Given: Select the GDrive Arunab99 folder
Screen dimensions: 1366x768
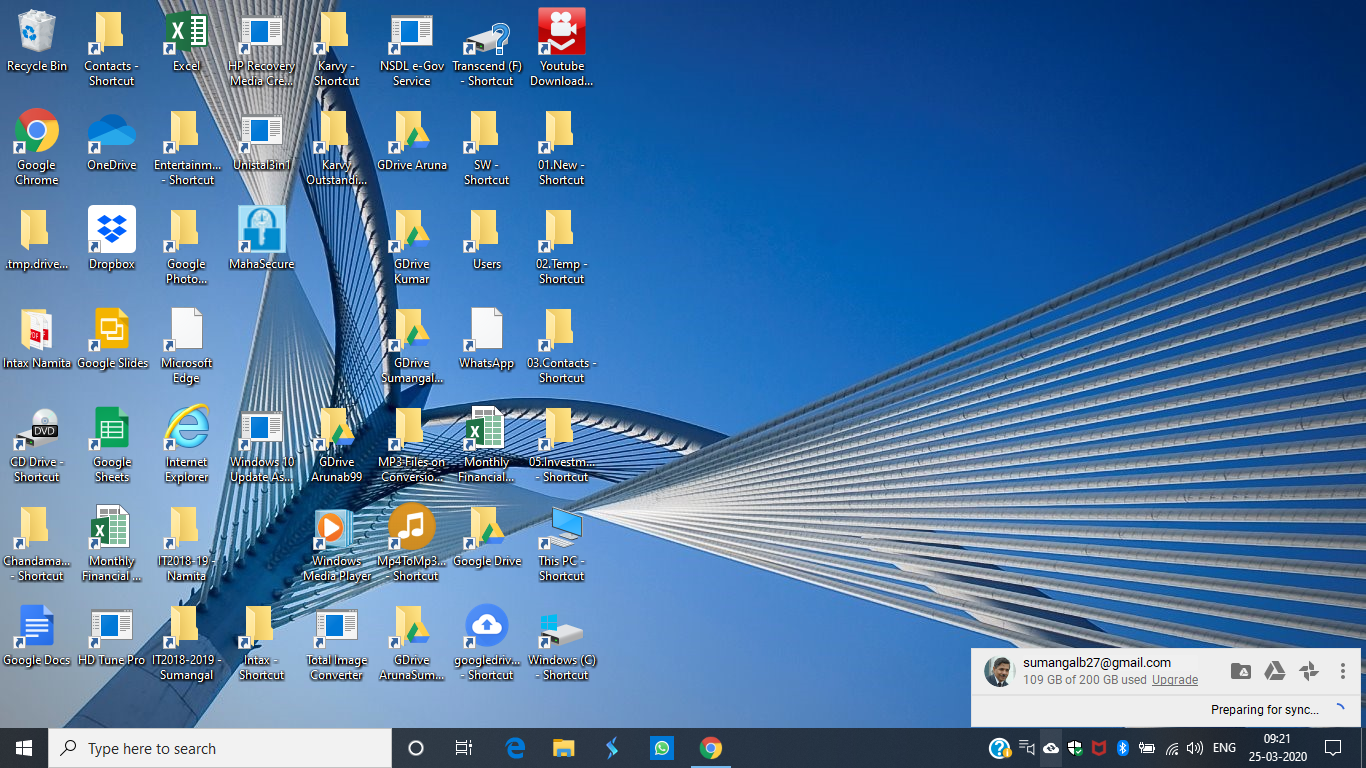Looking at the screenshot, I should [337, 444].
